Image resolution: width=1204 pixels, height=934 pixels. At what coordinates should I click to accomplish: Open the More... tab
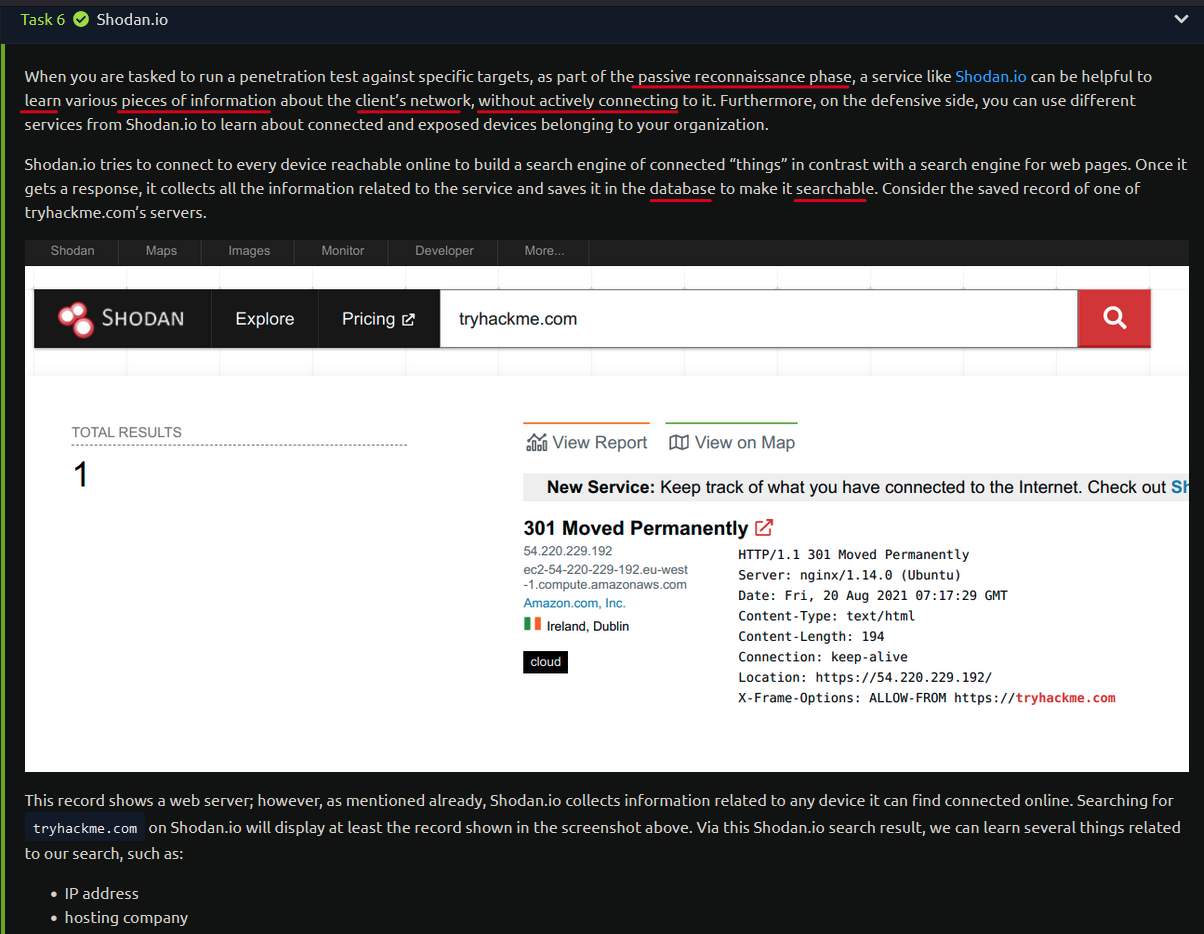(x=544, y=251)
